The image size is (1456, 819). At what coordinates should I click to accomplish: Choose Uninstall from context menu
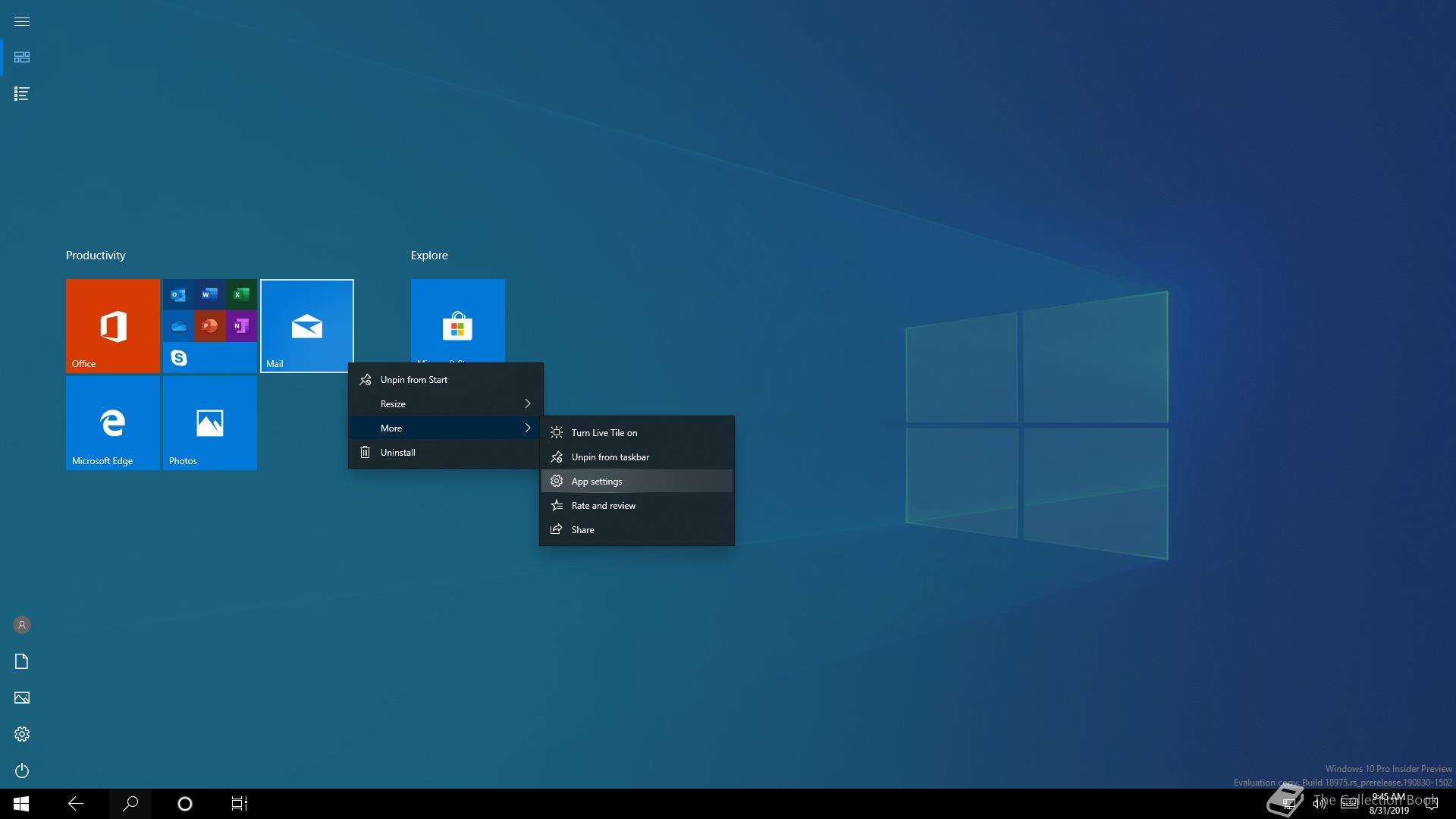click(x=446, y=453)
